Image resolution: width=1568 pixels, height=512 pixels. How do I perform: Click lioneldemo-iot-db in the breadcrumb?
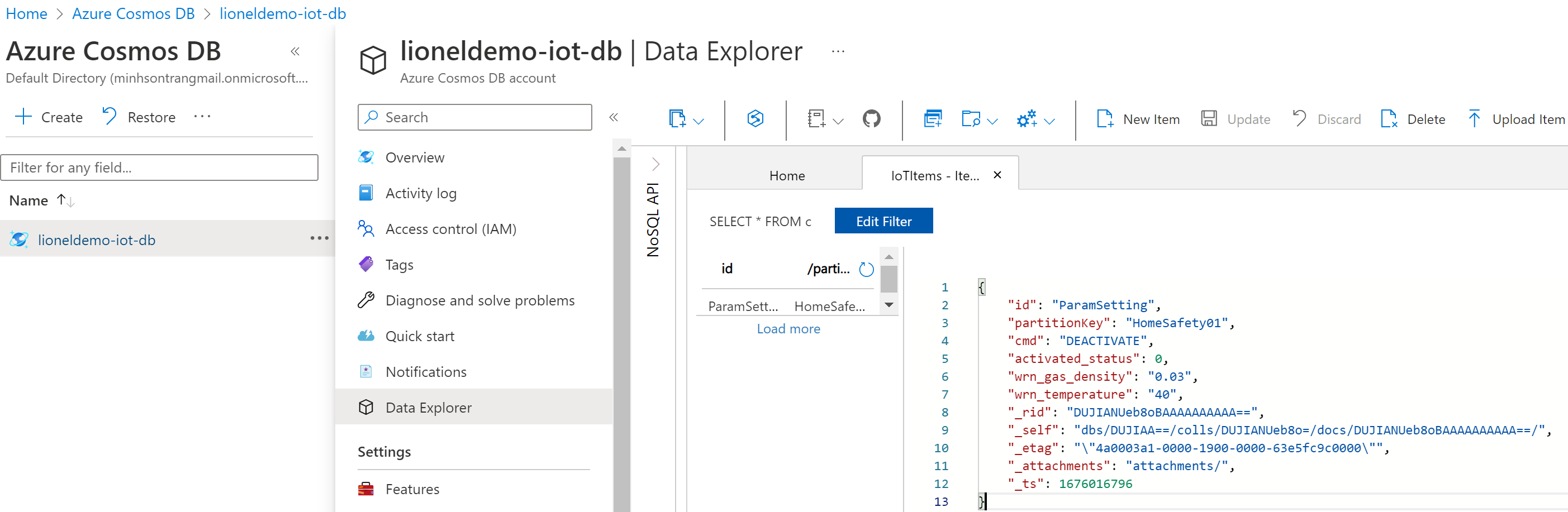click(x=282, y=13)
